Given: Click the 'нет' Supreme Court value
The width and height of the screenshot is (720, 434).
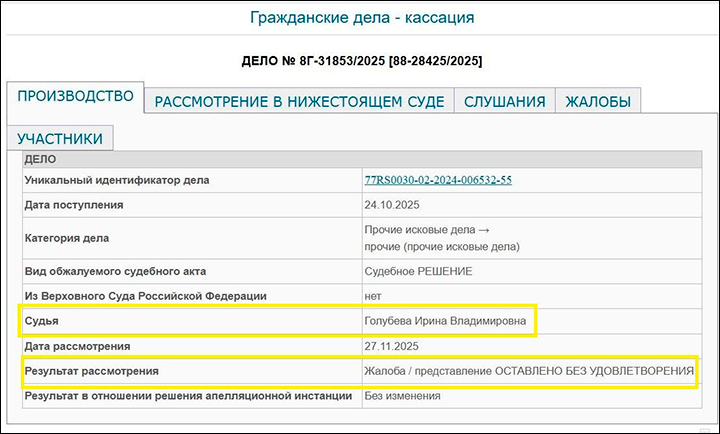Looking at the screenshot, I should pos(375,296).
